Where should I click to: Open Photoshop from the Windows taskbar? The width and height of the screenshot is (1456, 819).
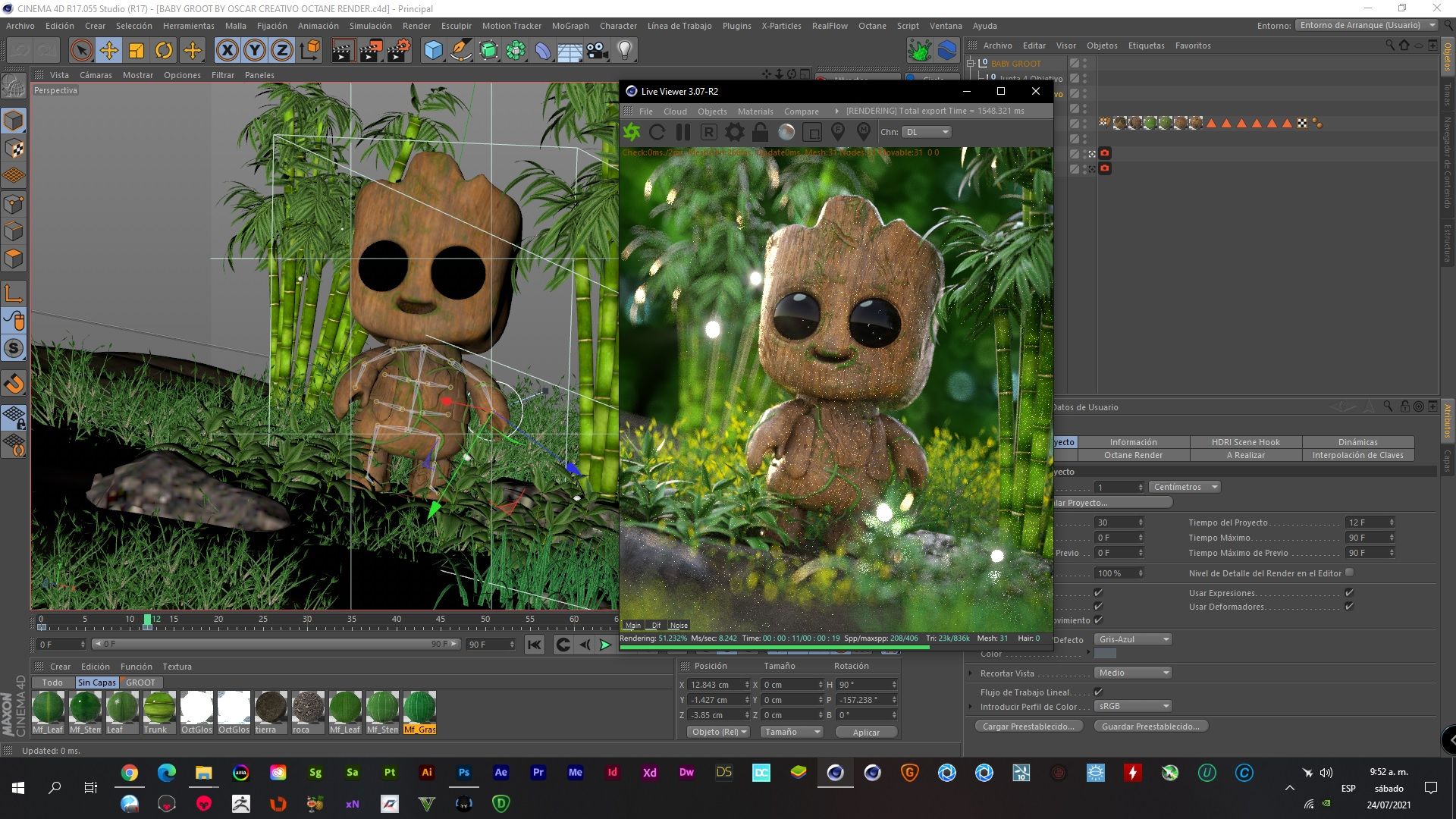click(463, 773)
